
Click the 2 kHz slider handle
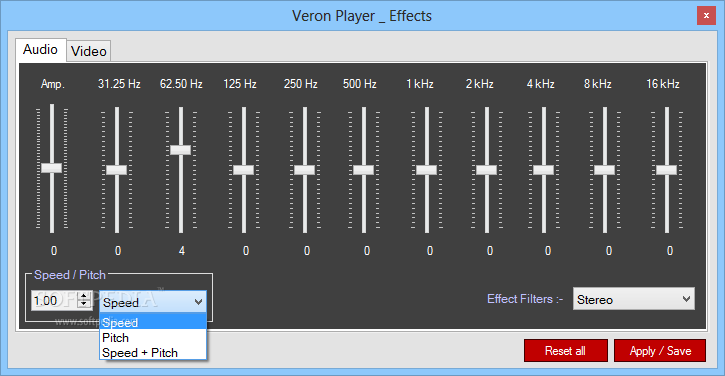(486, 170)
